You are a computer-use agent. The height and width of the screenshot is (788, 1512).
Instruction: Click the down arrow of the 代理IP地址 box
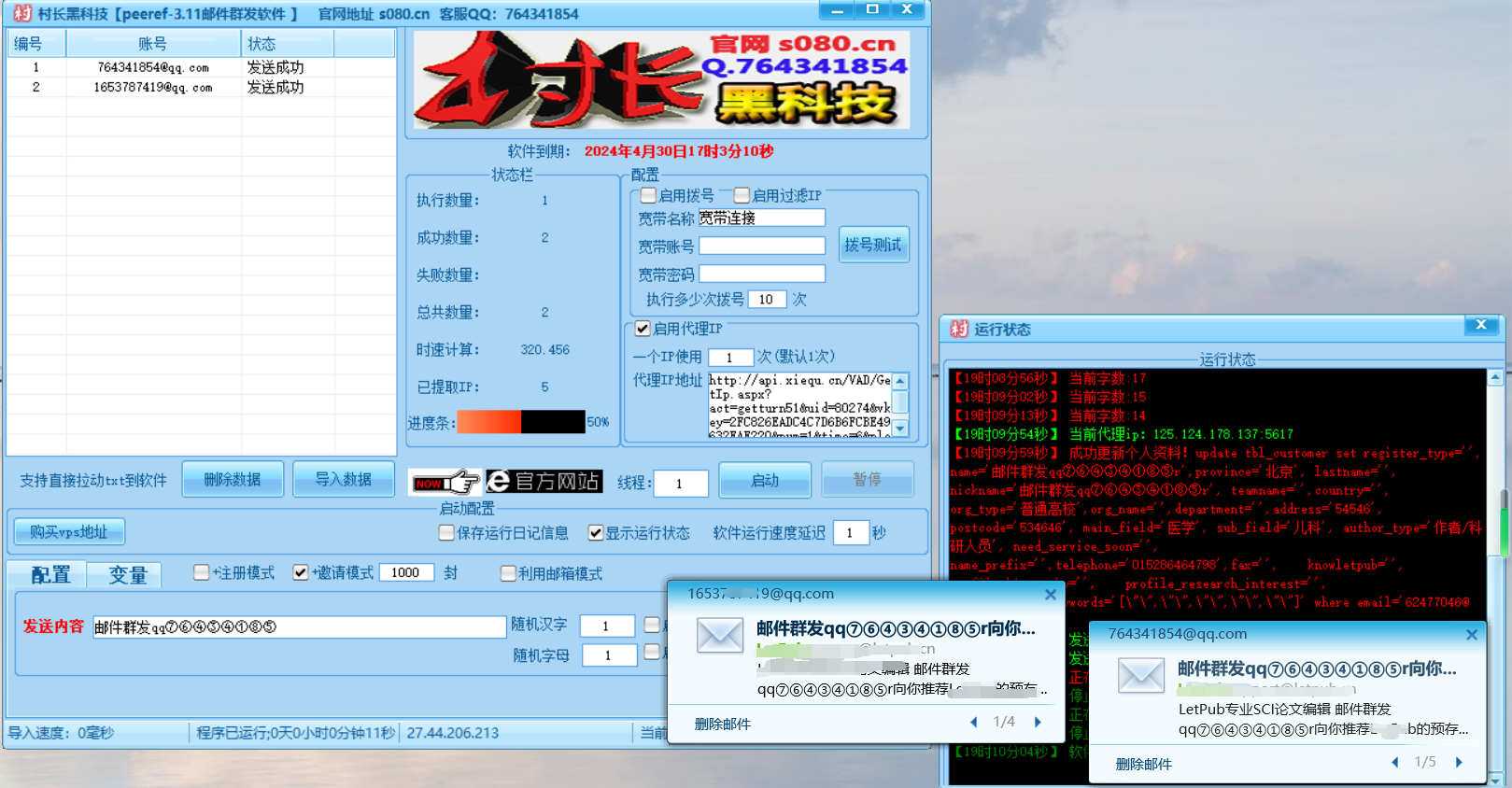click(900, 429)
